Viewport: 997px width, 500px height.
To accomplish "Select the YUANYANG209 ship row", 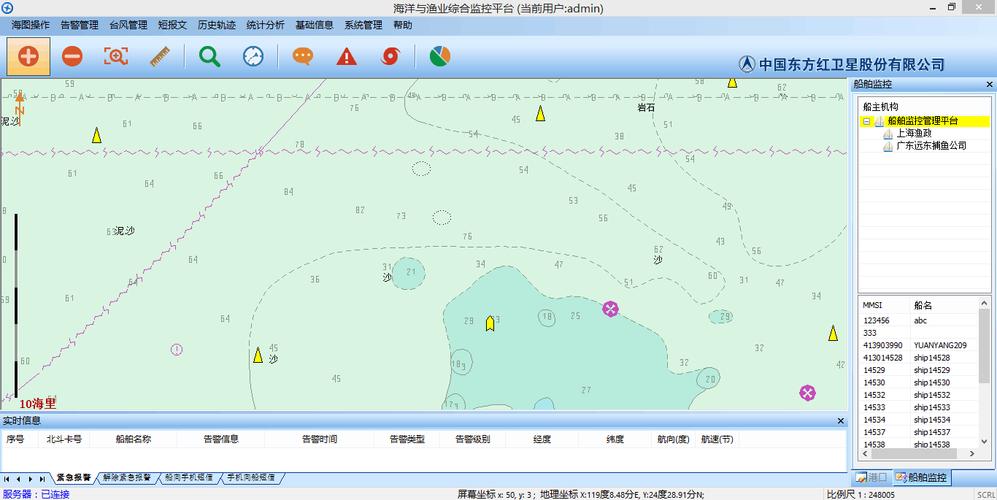I will (x=939, y=345).
